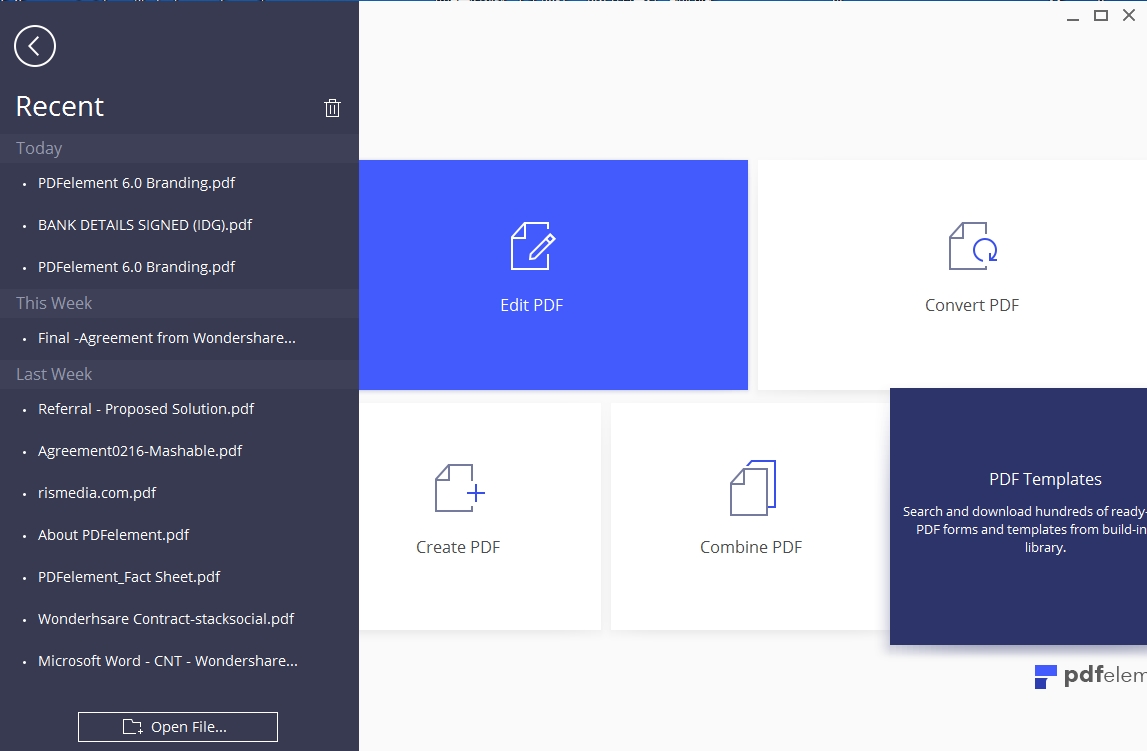Click the Open File... button text
Viewport: 1147px width, 751px height.
[189, 727]
